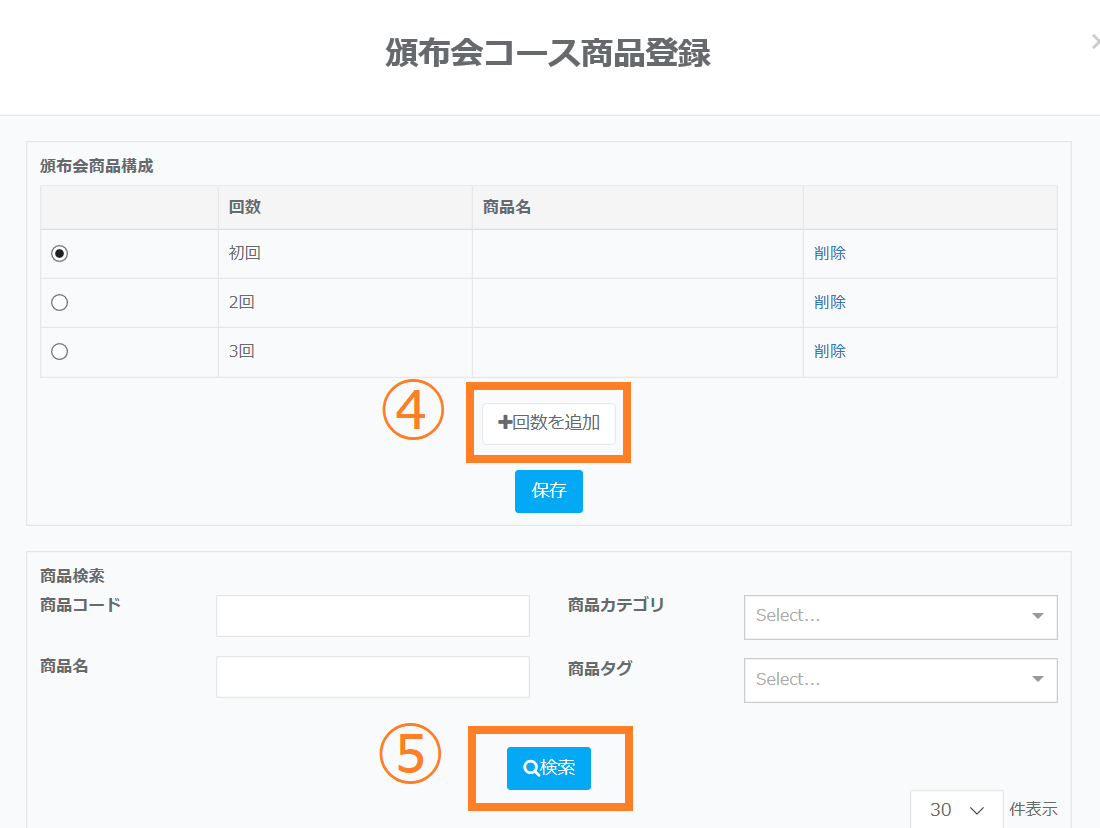Click the empty 商品名 cell of 3回 row
The height and width of the screenshot is (828, 1100).
pos(637,352)
